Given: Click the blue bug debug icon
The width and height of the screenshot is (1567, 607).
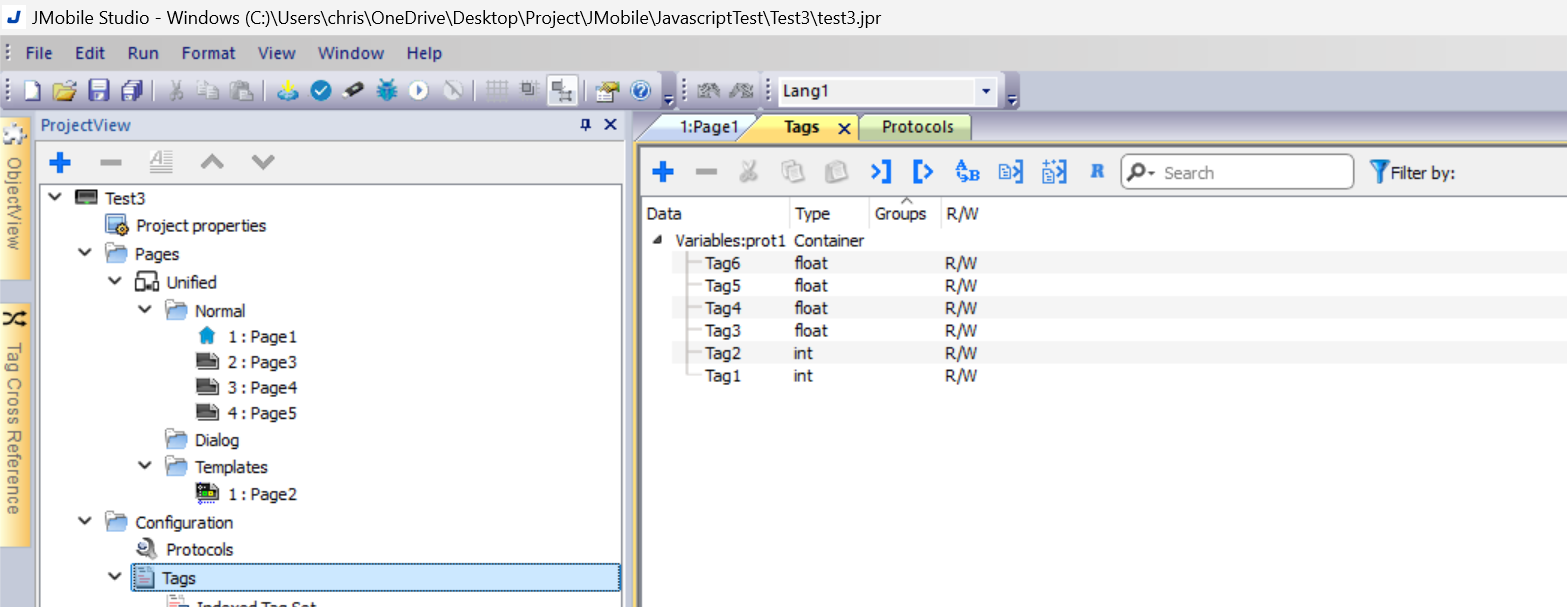Looking at the screenshot, I should coord(386,91).
